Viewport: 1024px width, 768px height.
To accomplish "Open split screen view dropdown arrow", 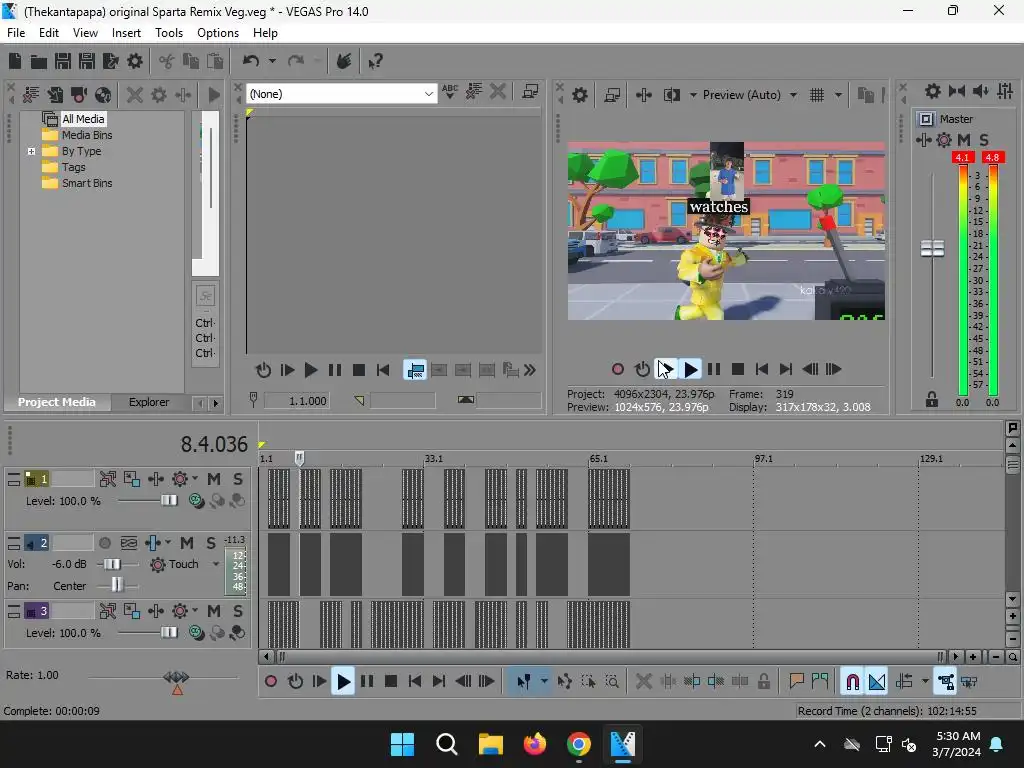I will coord(693,95).
